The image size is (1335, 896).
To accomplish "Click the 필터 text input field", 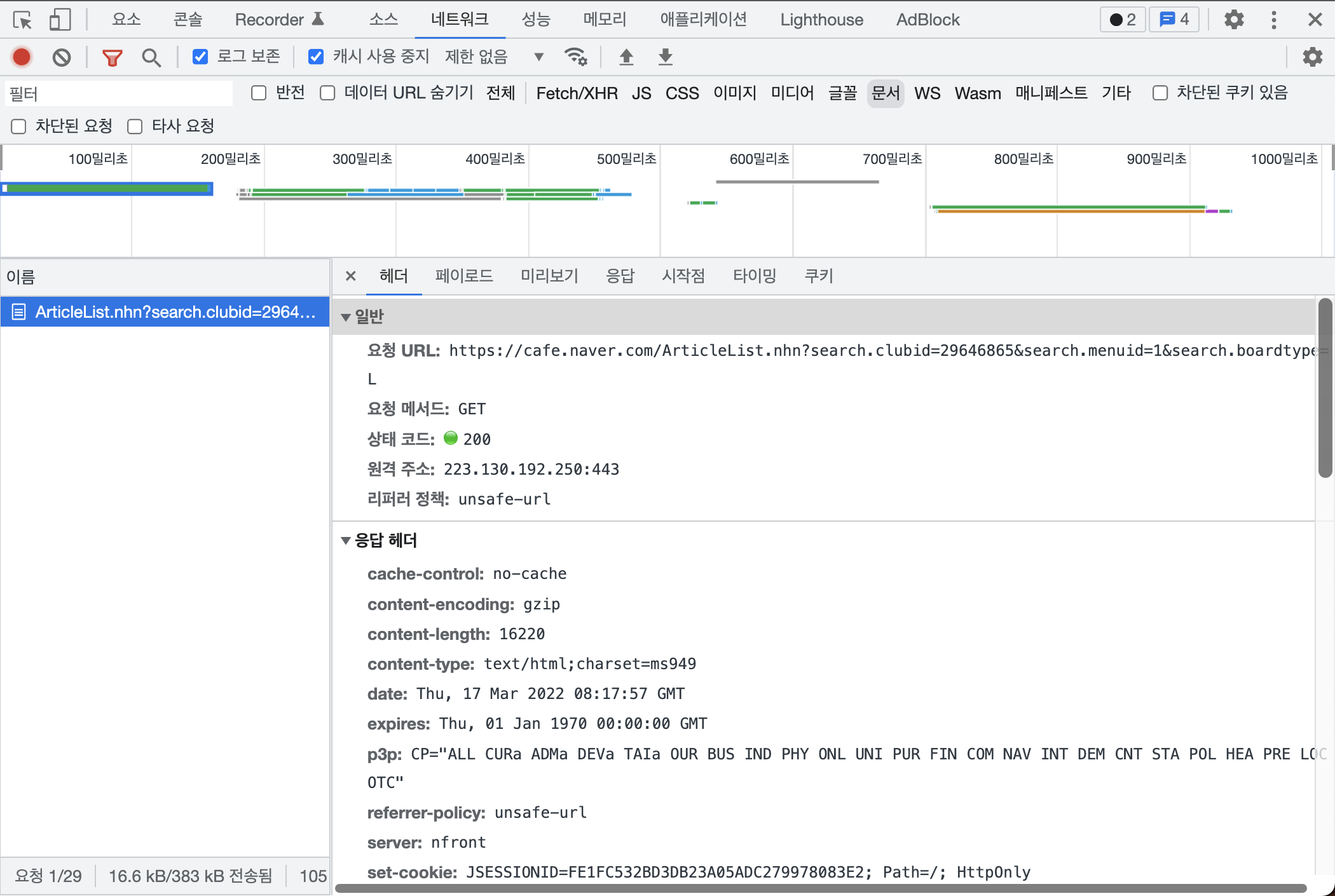I will point(119,94).
